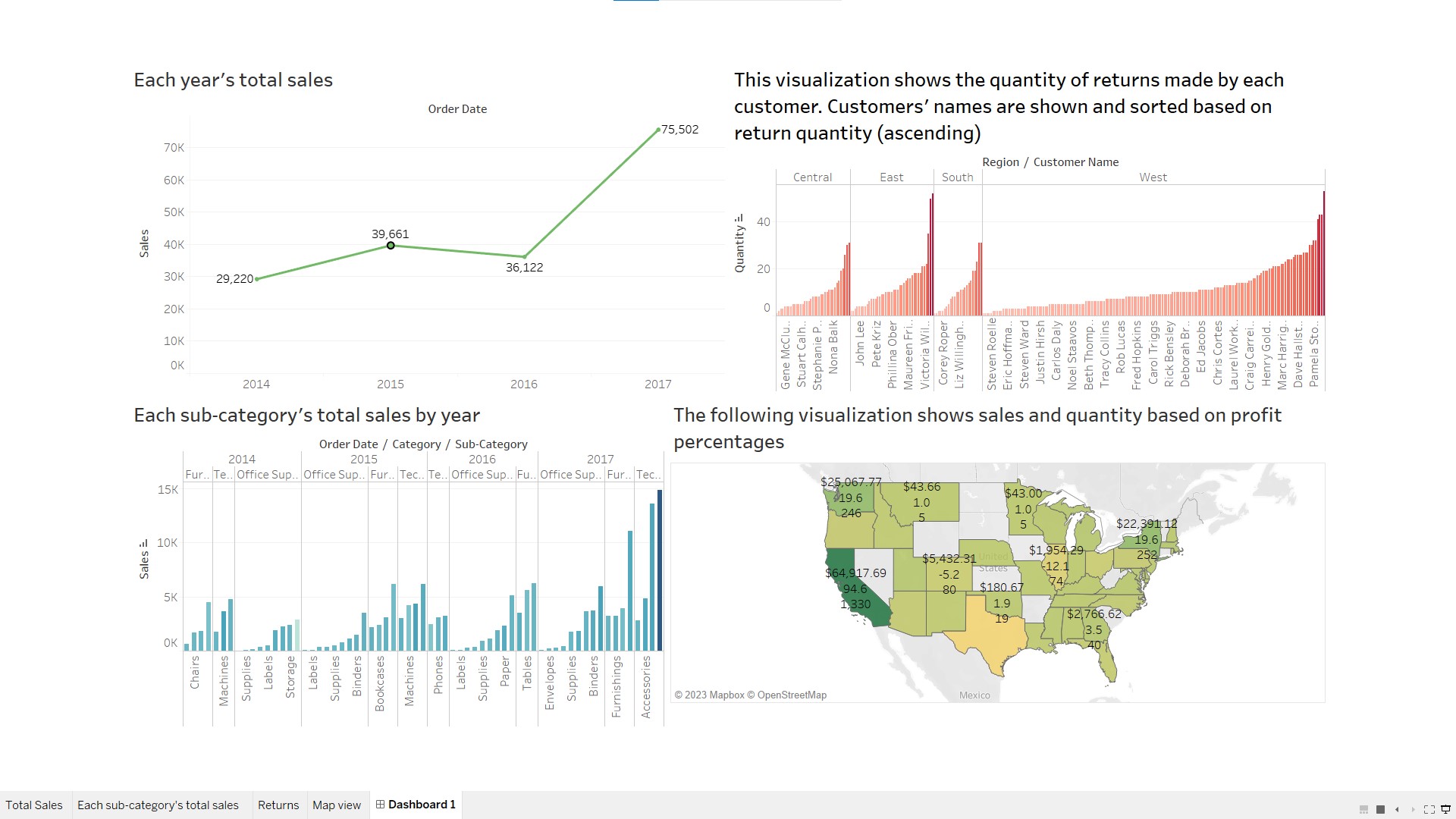Viewport: 1456px width, 819px height.
Task: Open the Each sub-category's total sales tab
Action: coord(158,805)
